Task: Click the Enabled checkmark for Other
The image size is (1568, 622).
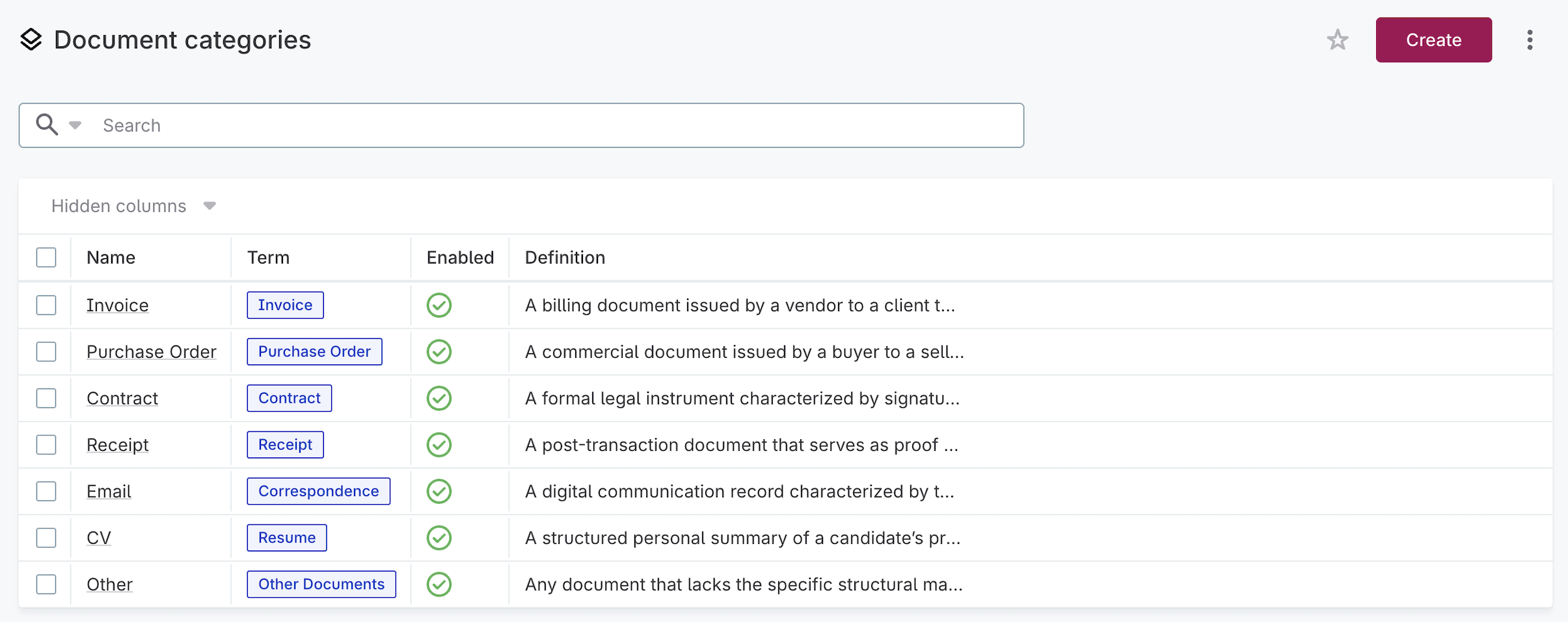Action: (x=439, y=584)
